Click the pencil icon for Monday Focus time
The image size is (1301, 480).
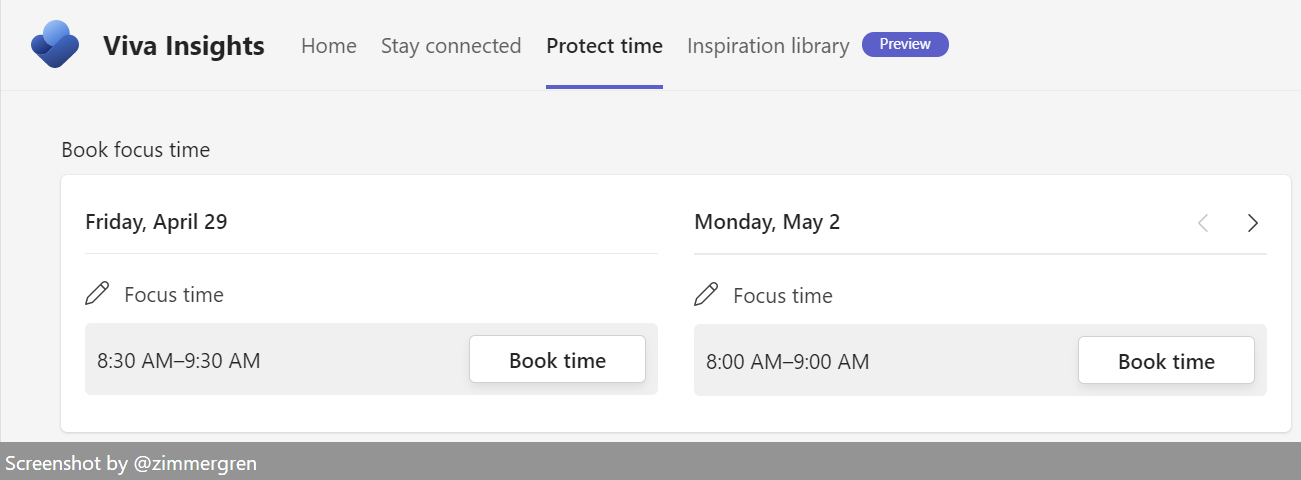[706, 294]
